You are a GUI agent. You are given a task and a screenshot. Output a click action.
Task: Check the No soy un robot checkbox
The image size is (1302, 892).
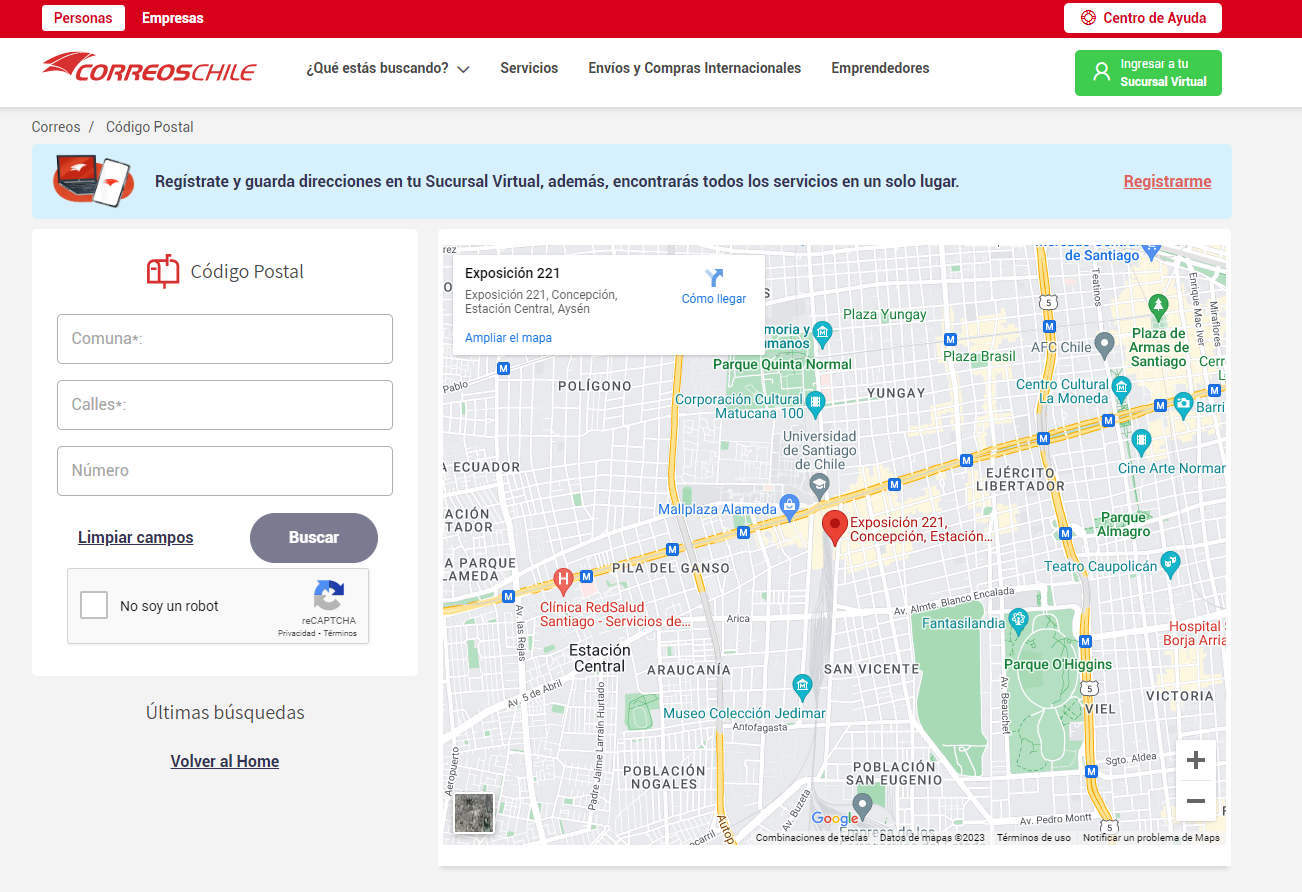click(94, 605)
